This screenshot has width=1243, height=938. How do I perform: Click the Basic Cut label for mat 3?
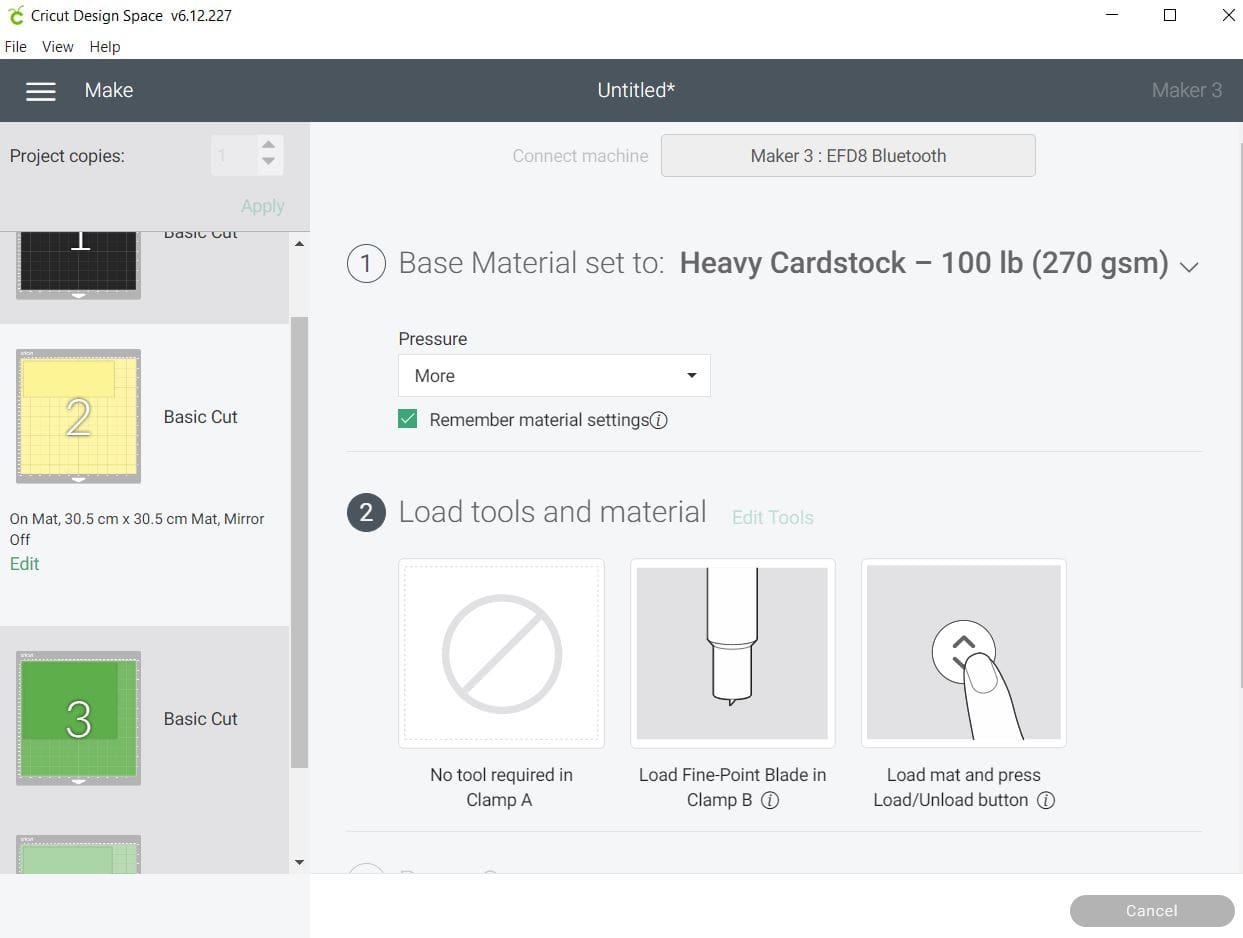pos(201,719)
